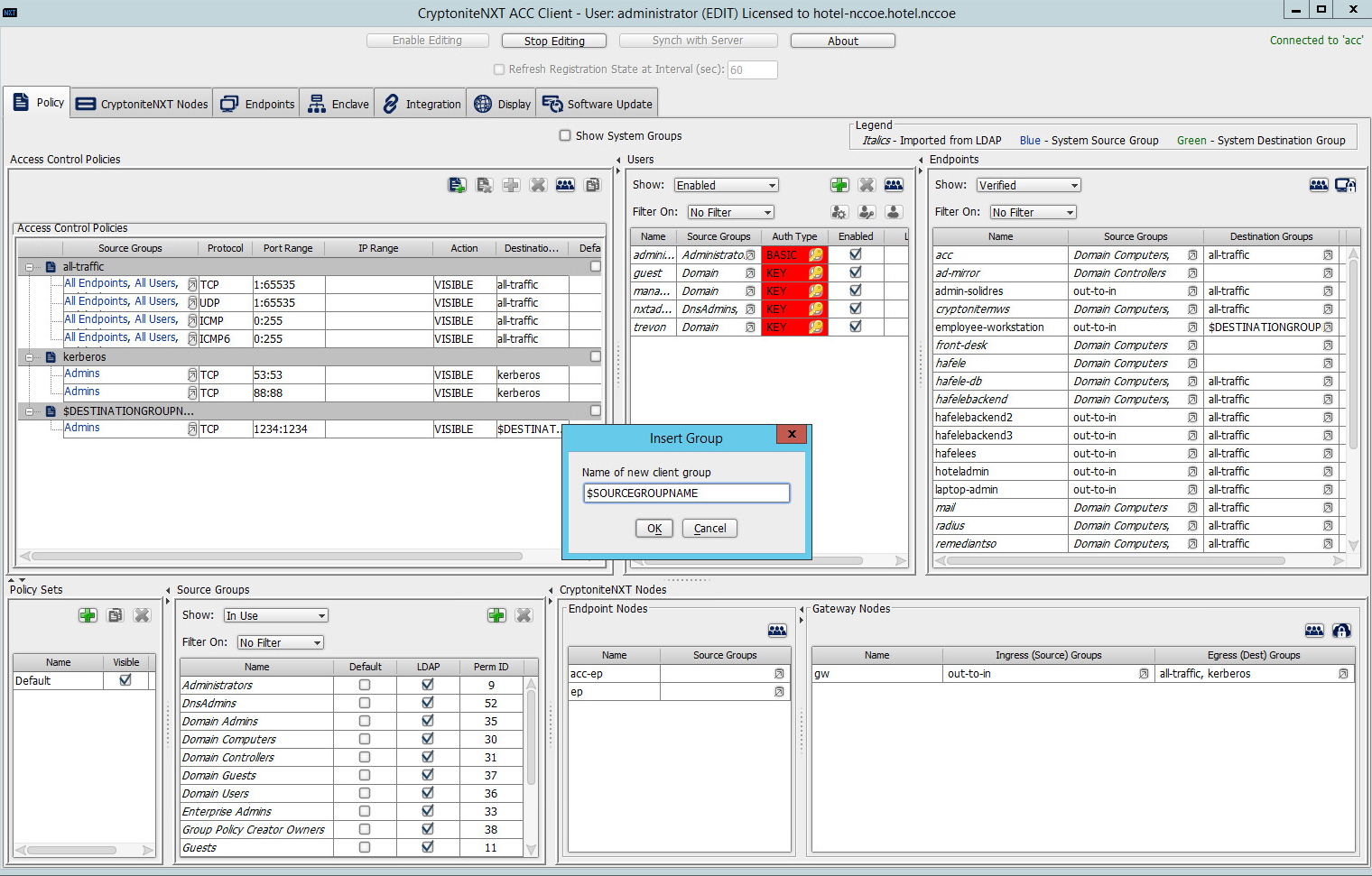Image resolution: width=1372 pixels, height=876 pixels.
Task: Click the user settings gear icon
Action: coord(839,212)
